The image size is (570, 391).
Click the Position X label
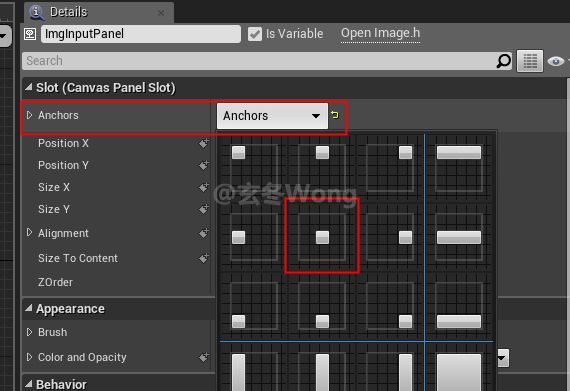[x=63, y=143]
